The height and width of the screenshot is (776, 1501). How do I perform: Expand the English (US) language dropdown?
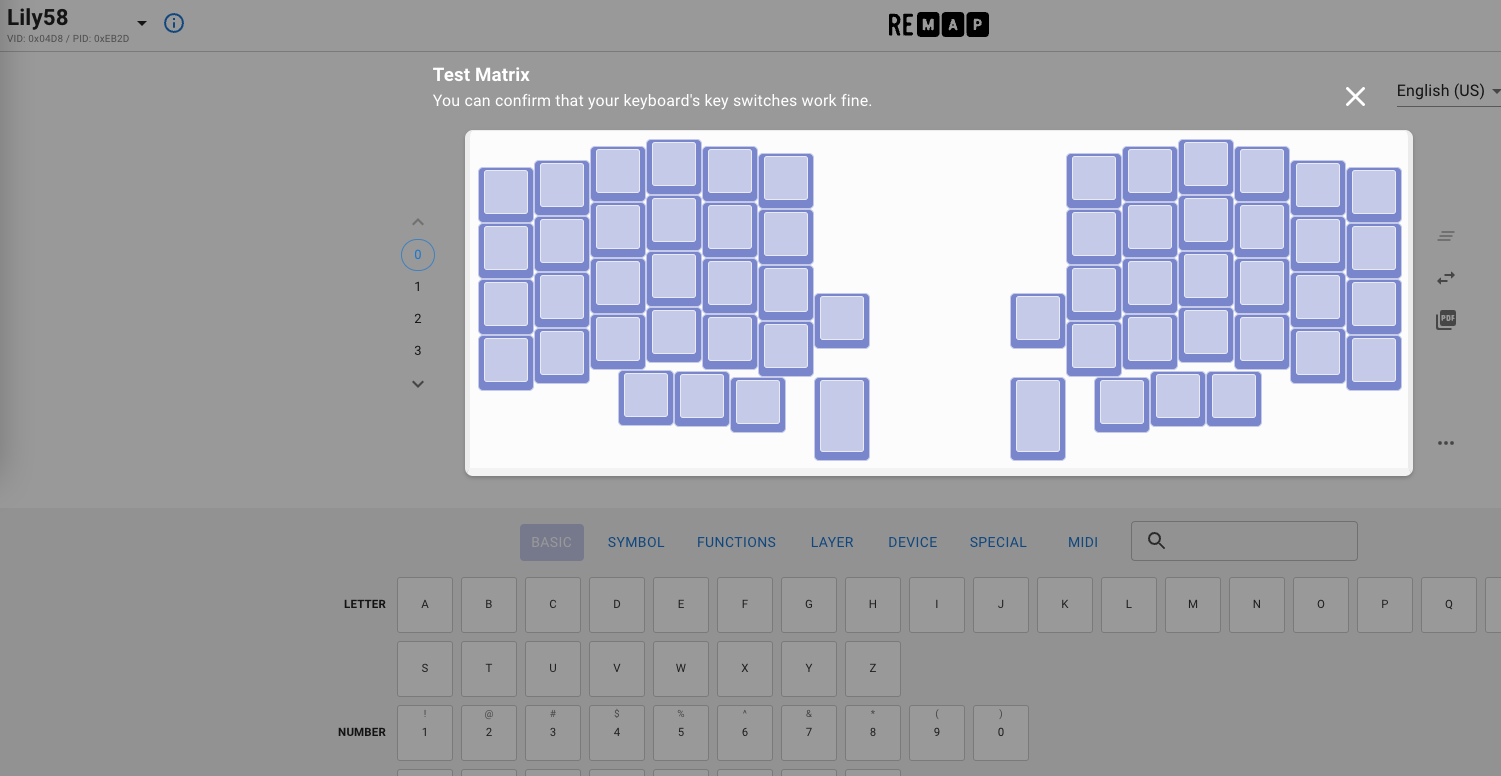pyautogui.click(x=1446, y=91)
